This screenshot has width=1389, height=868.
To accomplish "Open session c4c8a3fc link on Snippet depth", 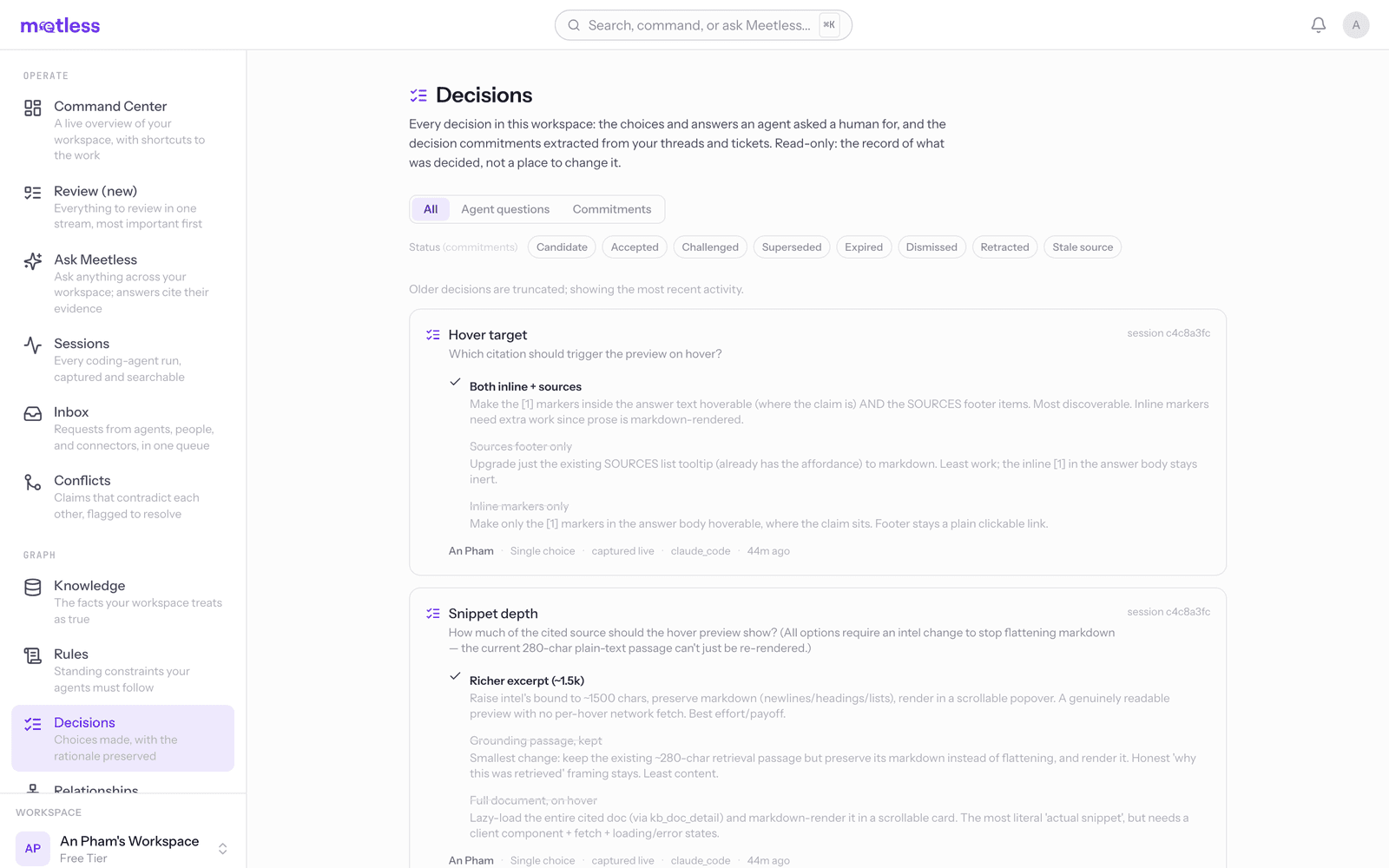I will click(x=1168, y=612).
